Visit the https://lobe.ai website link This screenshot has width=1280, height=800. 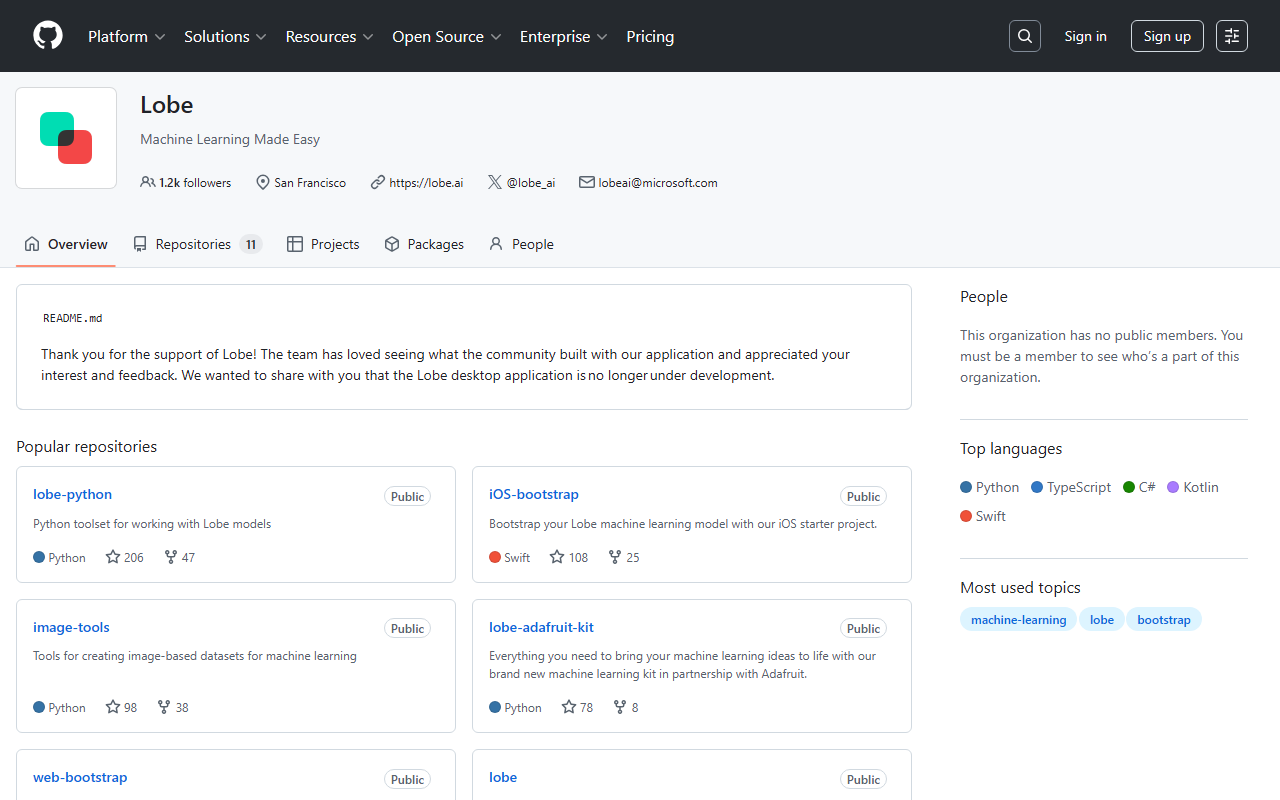426,183
